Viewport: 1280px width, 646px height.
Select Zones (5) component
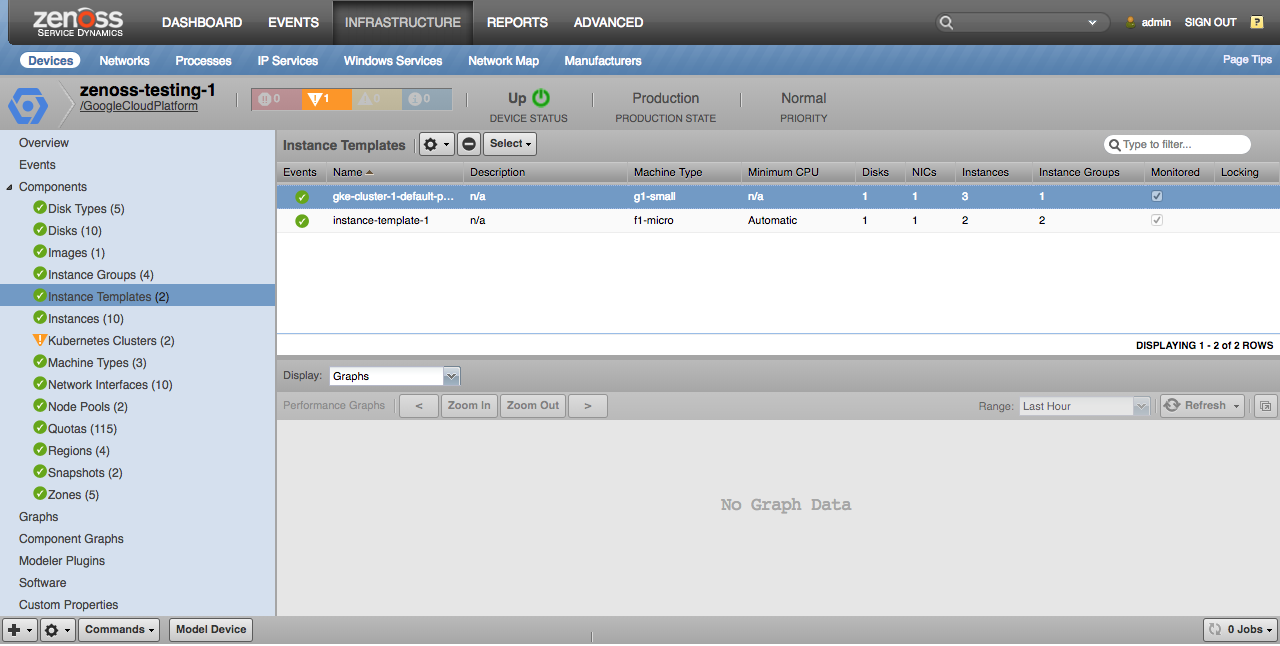coord(73,495)
